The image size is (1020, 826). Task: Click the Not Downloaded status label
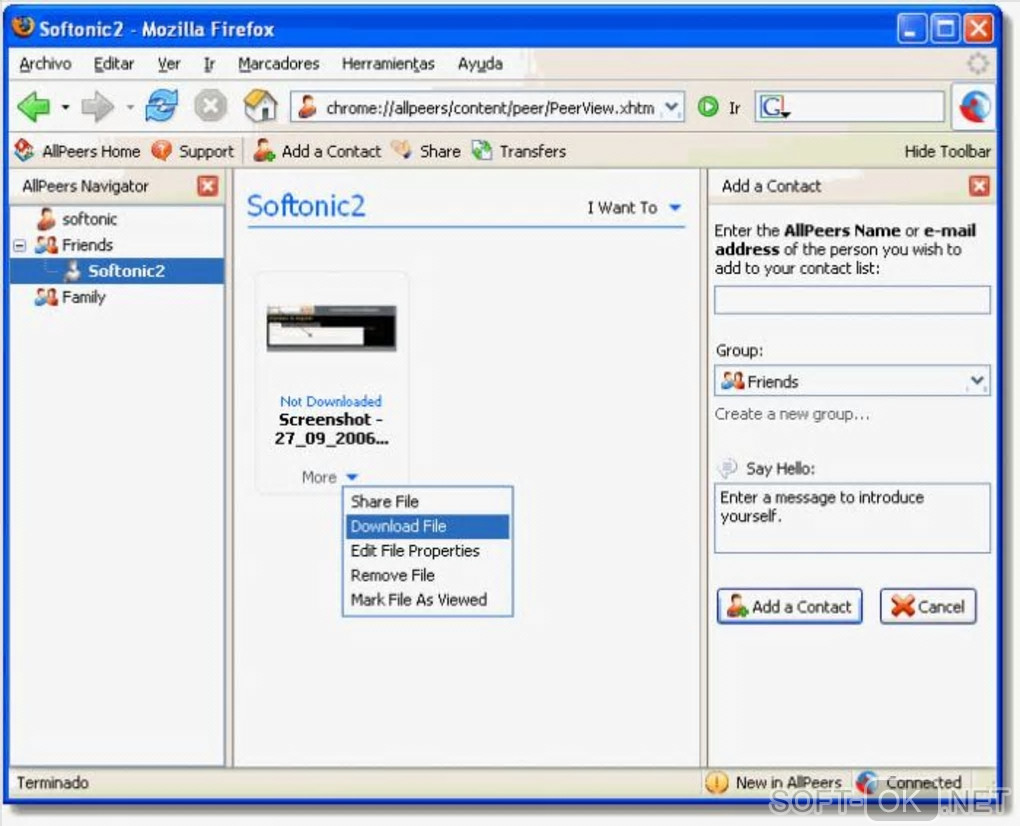pyautogui.click(x=330, y=401)
